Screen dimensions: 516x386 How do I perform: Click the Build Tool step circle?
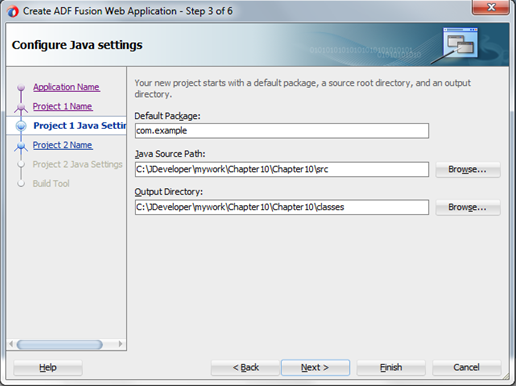21,184
